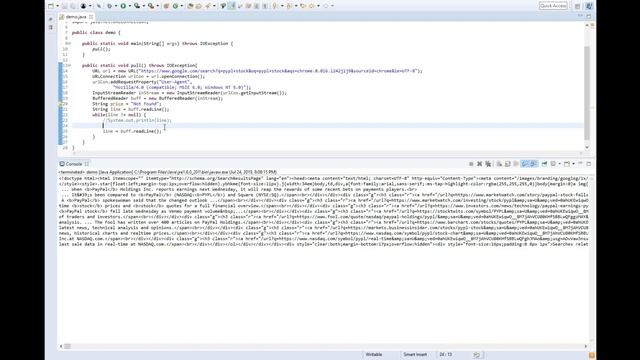Click 'String price = "Not found";' line
This screenshot has height=360, width=640.
click(x=127, y=104)
